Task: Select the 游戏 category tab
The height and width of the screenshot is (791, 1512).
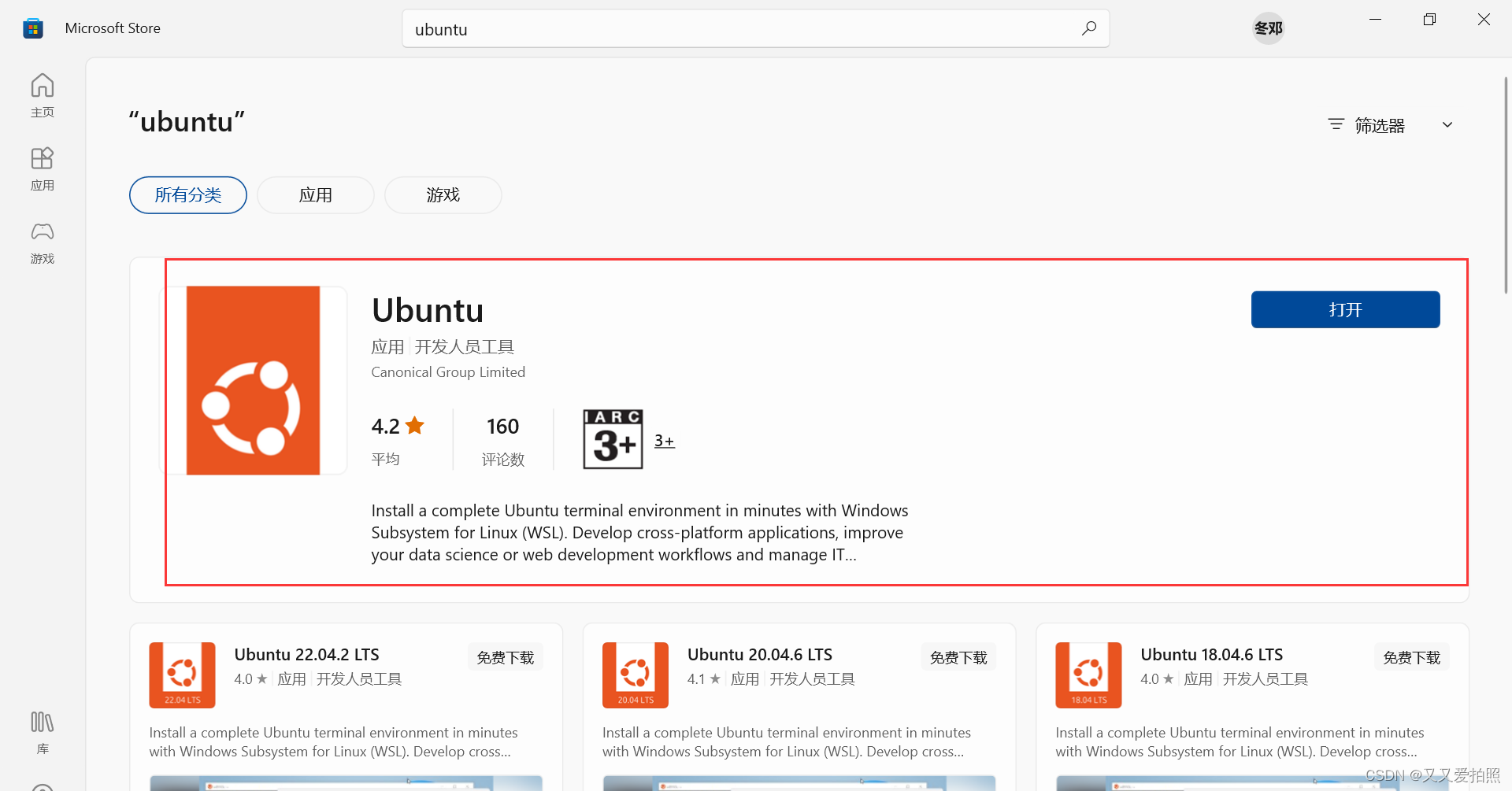Action: pyautogui.click(x=443, y=195)
